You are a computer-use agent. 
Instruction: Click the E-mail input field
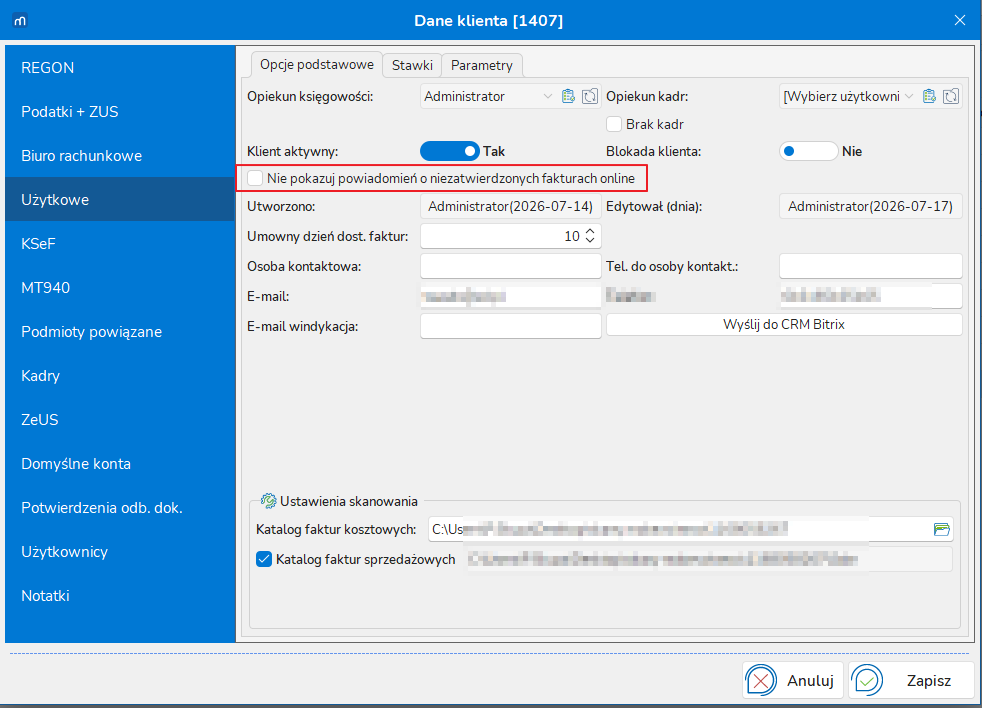pos(510,296)
